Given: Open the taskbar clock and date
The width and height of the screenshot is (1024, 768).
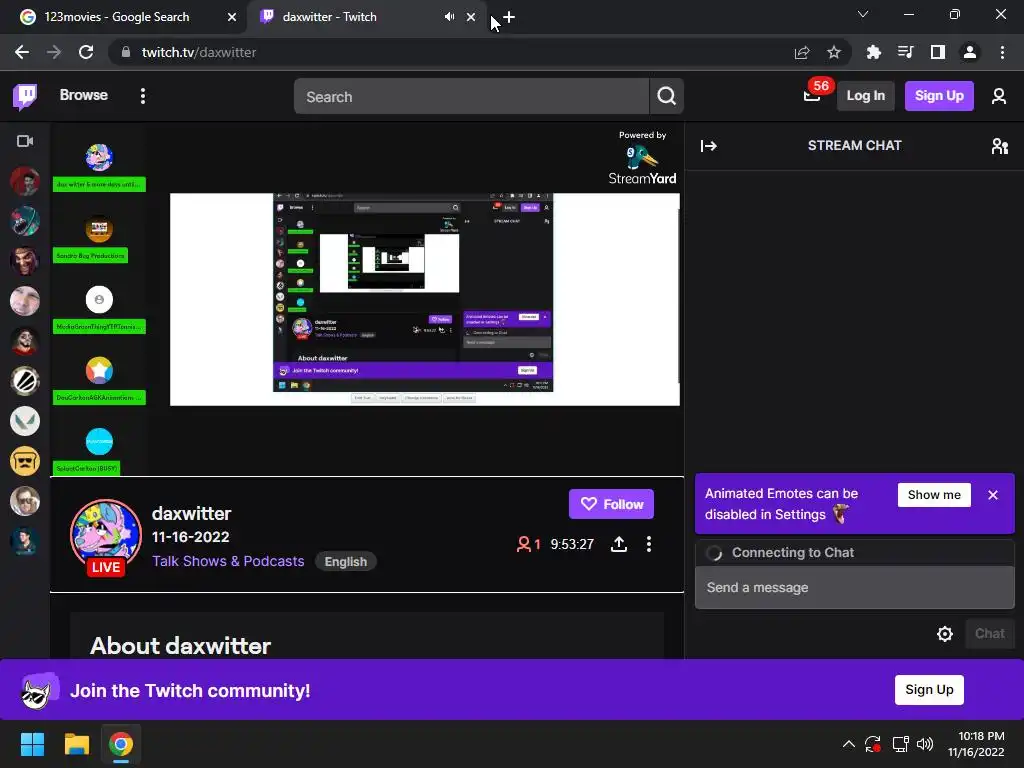Looking at the screenshot, I should click(x=976, y=744).
